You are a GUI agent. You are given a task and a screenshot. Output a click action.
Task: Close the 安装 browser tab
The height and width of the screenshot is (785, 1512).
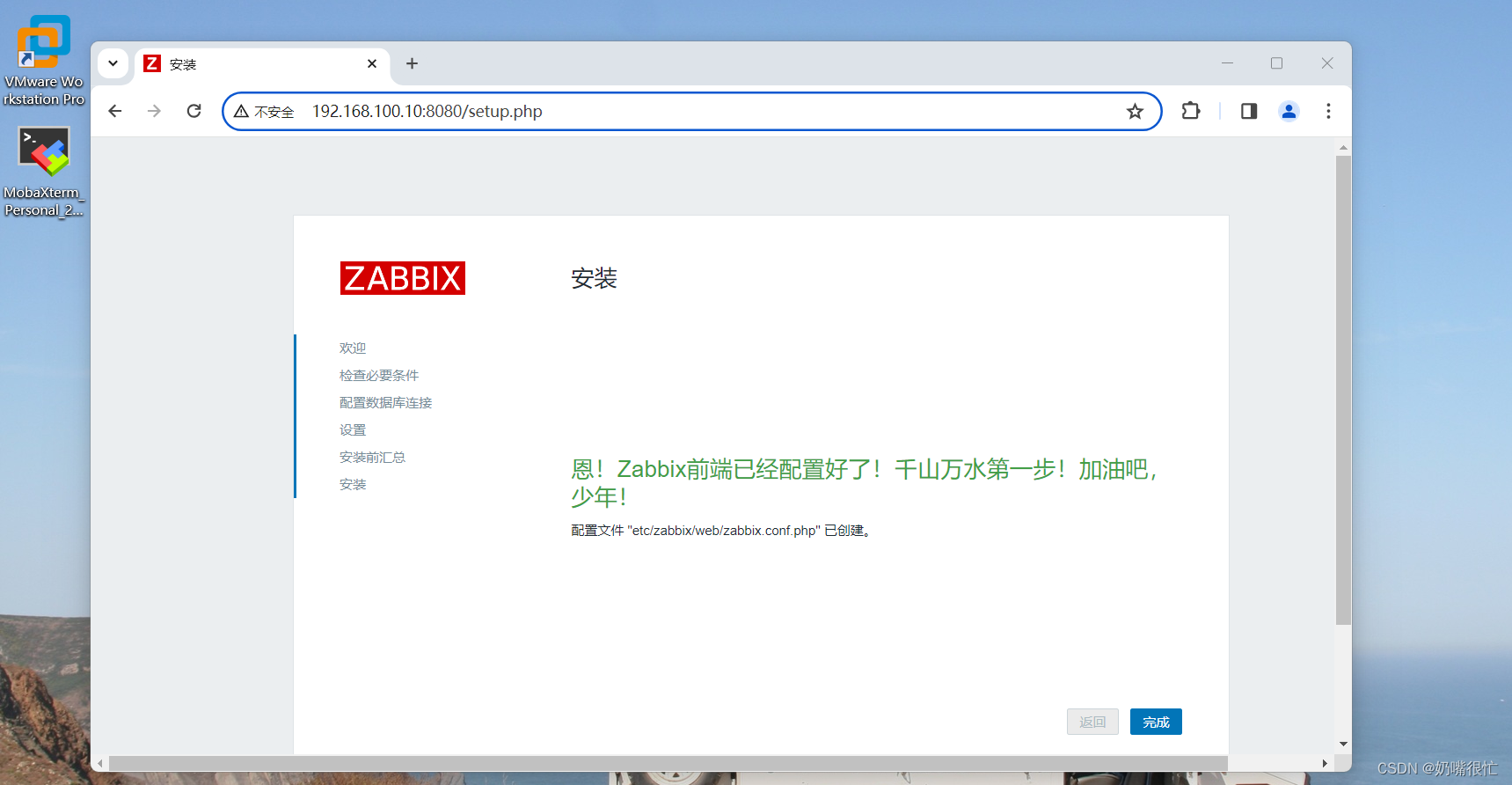click(372, 64)
